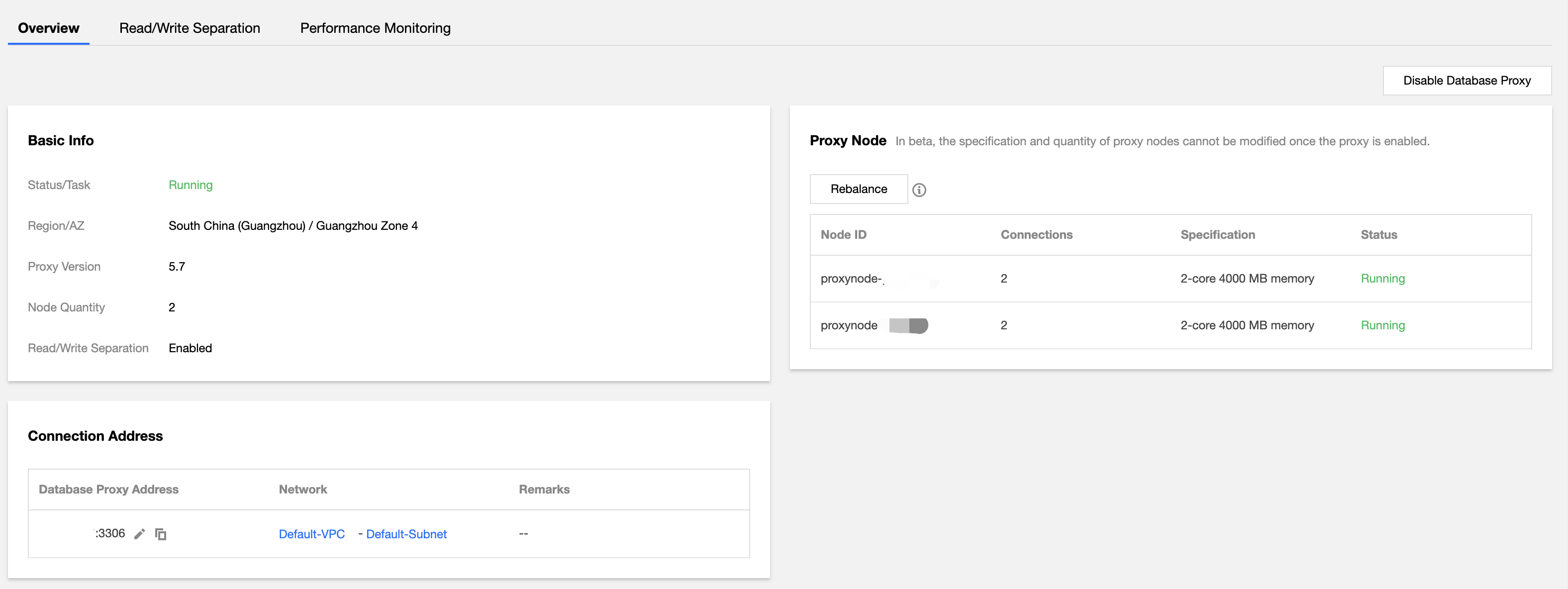Screen dimensions: 1568x589
Task: Click the :3306 proxy address text
Action: pos(109,534)
